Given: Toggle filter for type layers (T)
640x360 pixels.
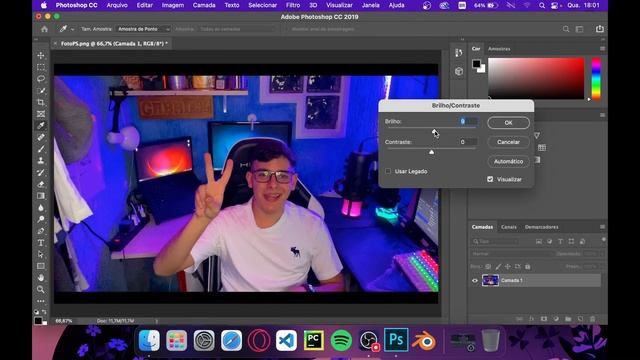Looking at the screenshot, I should point(560,242).
